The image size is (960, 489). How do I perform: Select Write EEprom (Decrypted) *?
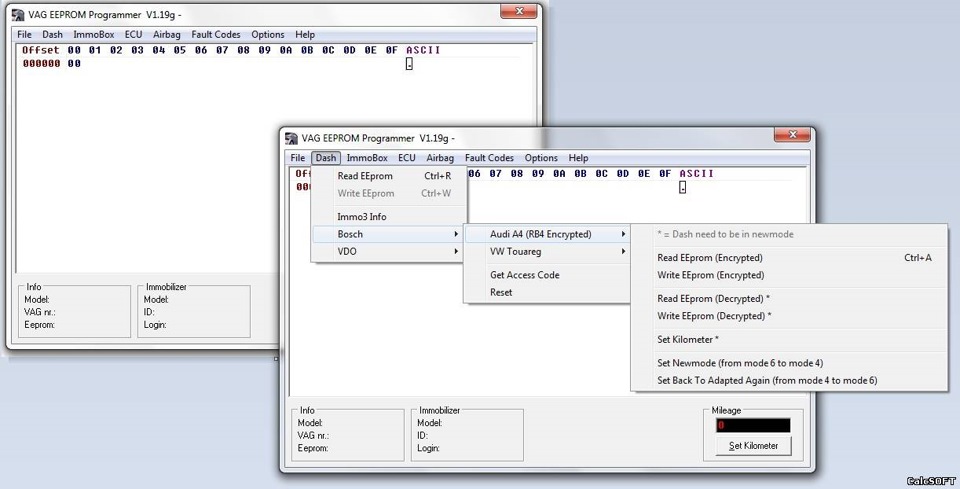[x=790, y=316]
